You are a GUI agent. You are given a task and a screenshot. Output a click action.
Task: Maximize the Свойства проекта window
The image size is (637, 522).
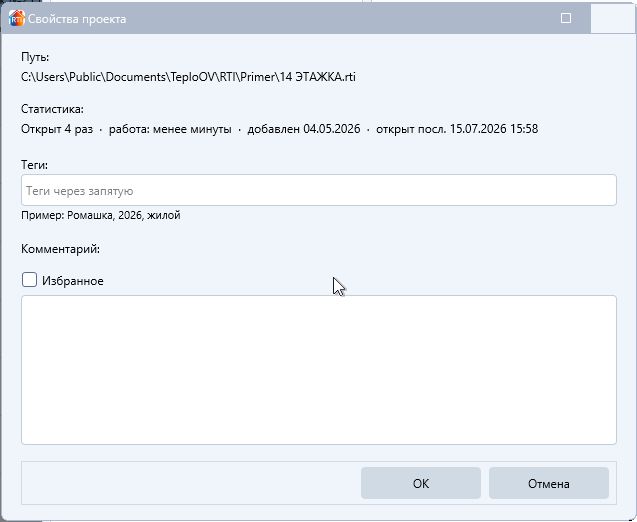point(566,18)
